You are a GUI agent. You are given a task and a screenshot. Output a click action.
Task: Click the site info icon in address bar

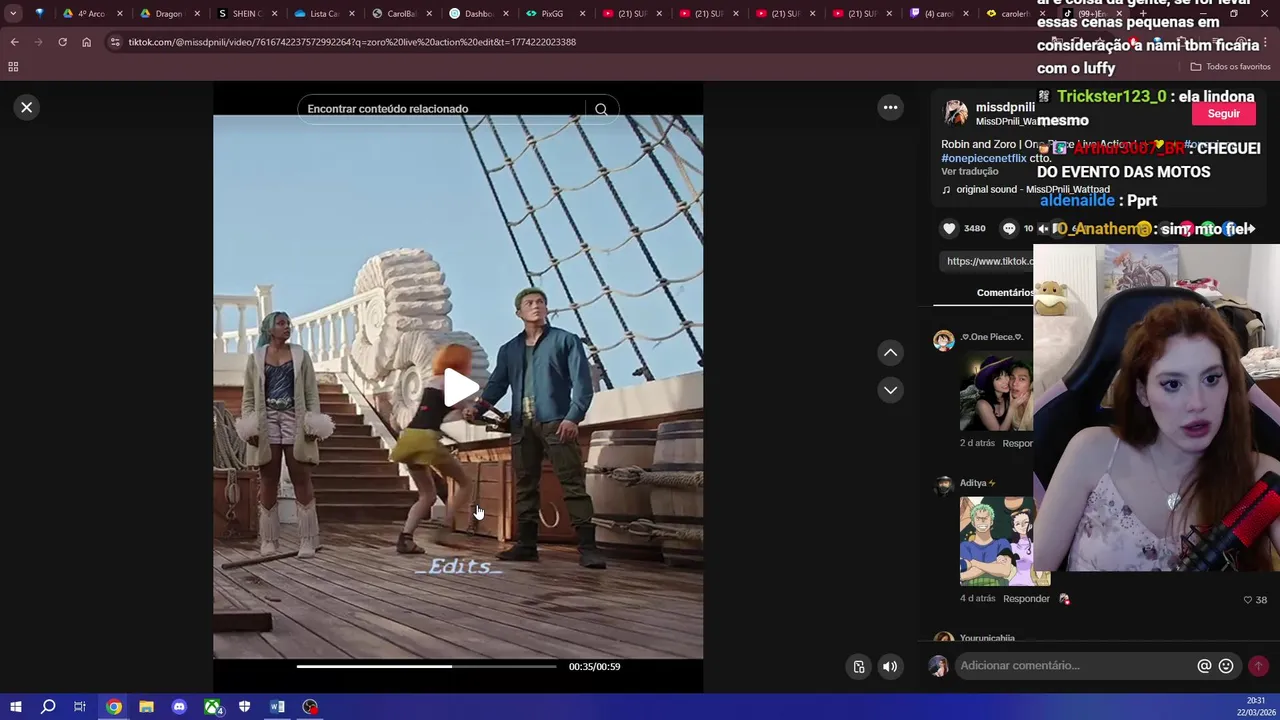pos(115,42)
